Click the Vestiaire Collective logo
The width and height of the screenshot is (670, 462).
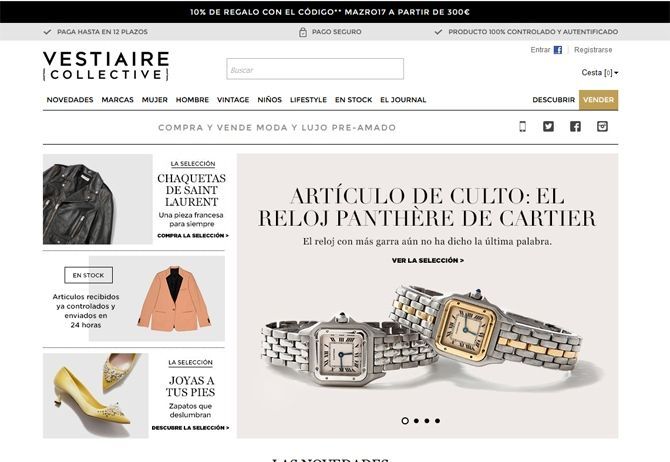click(x=106, y=66)
